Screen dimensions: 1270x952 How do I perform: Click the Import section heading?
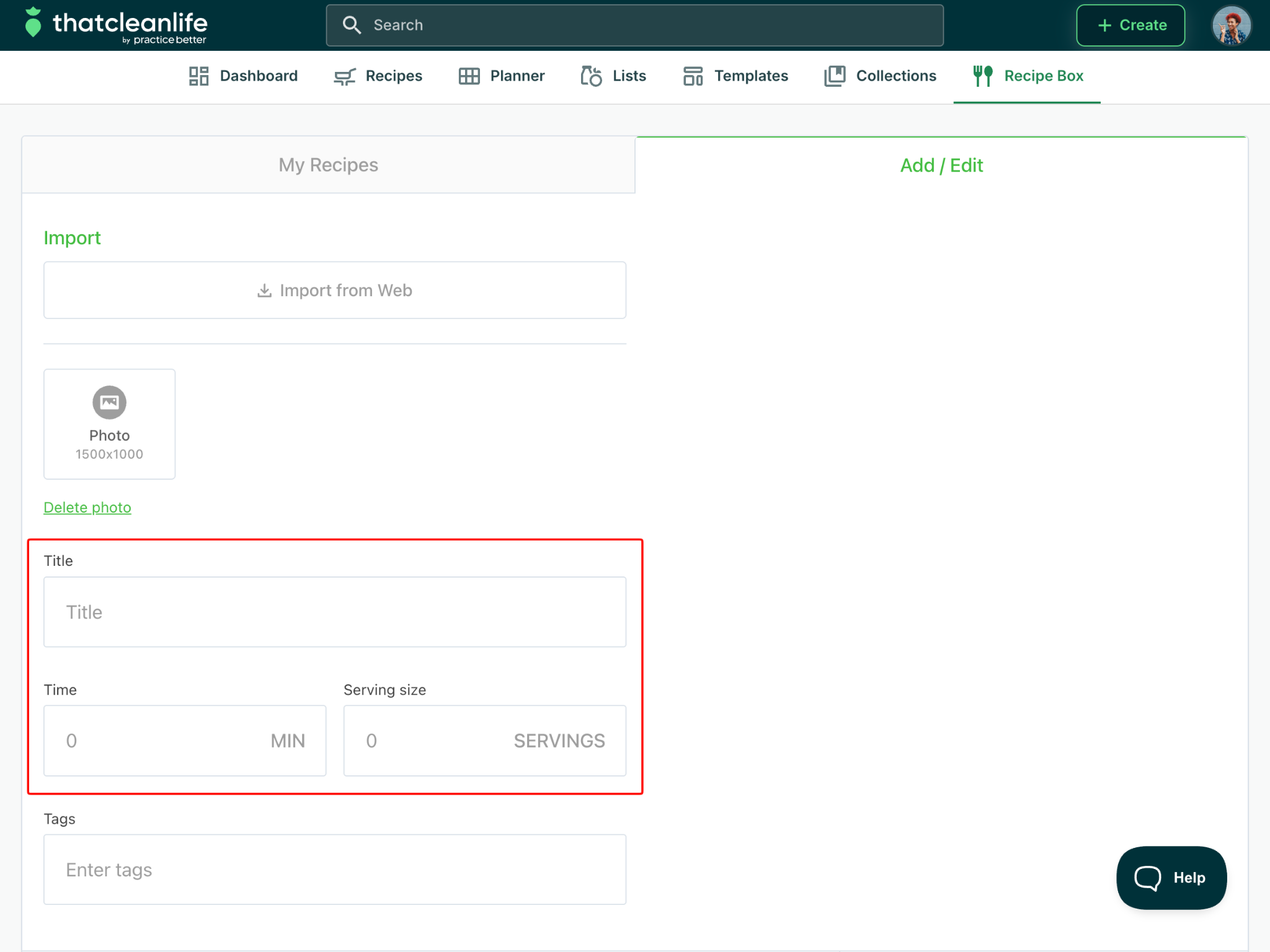click(x=72, y=238)
